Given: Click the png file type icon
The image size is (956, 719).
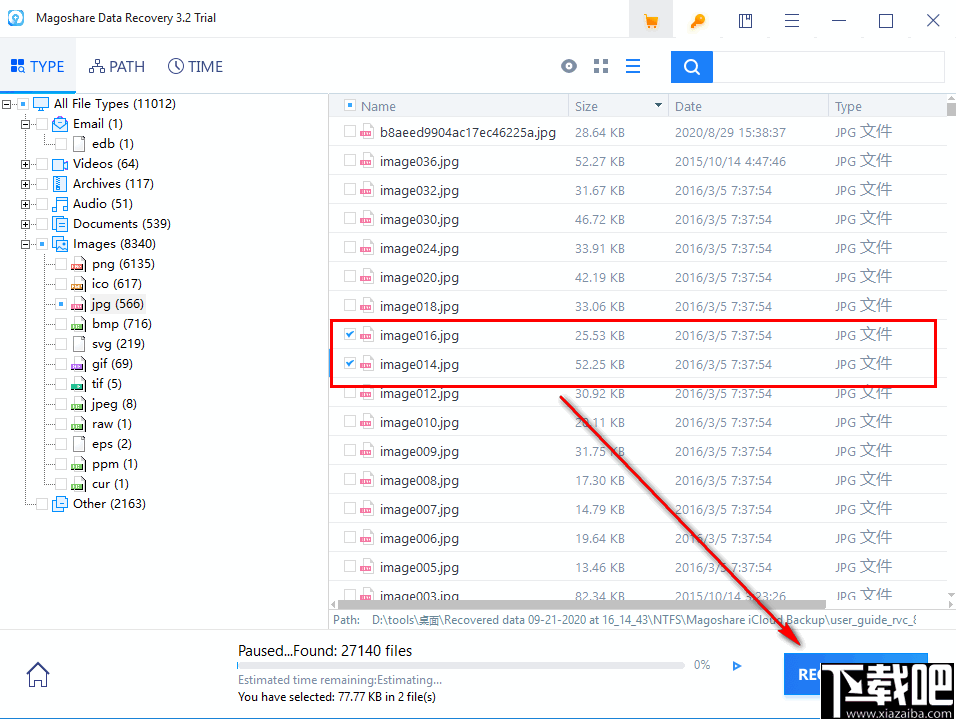Looking at the screenshot, I should [78, 264].
